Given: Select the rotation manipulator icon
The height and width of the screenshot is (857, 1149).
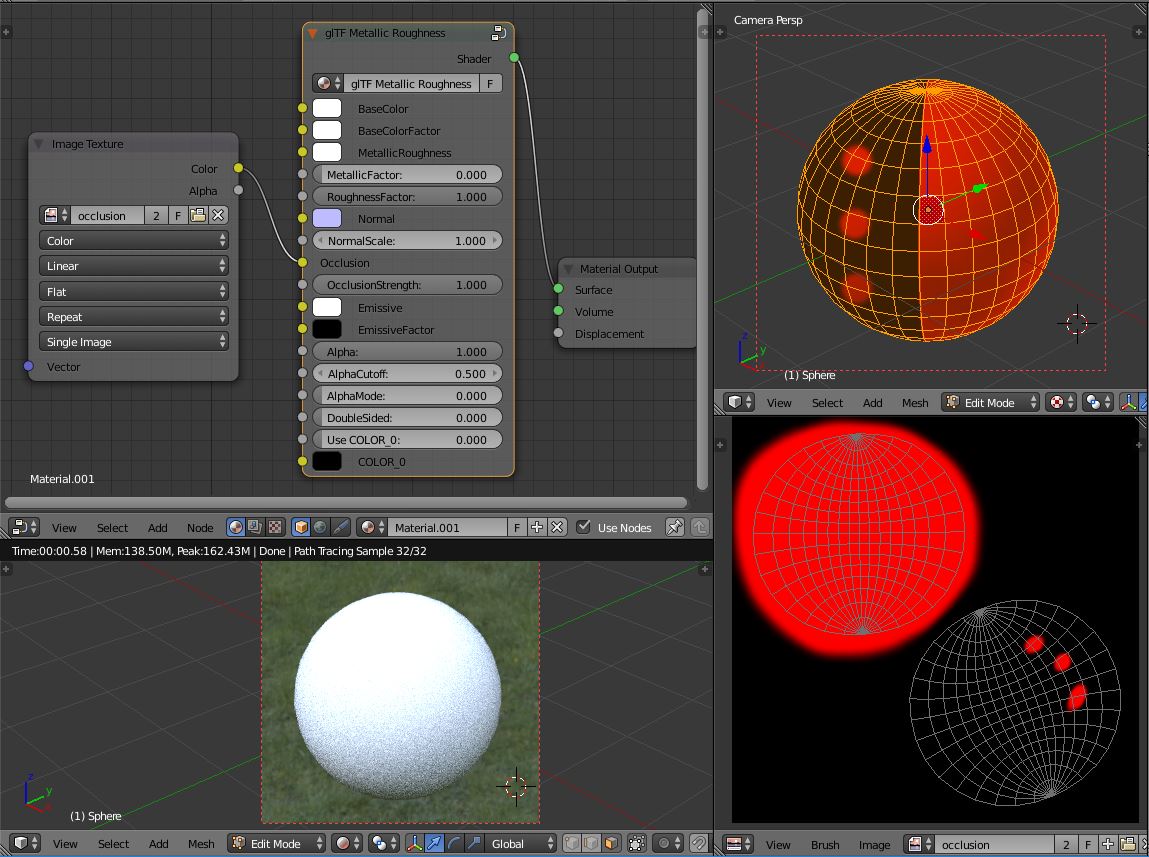Looking at the screenshot, I should click(x=454, y=844).
